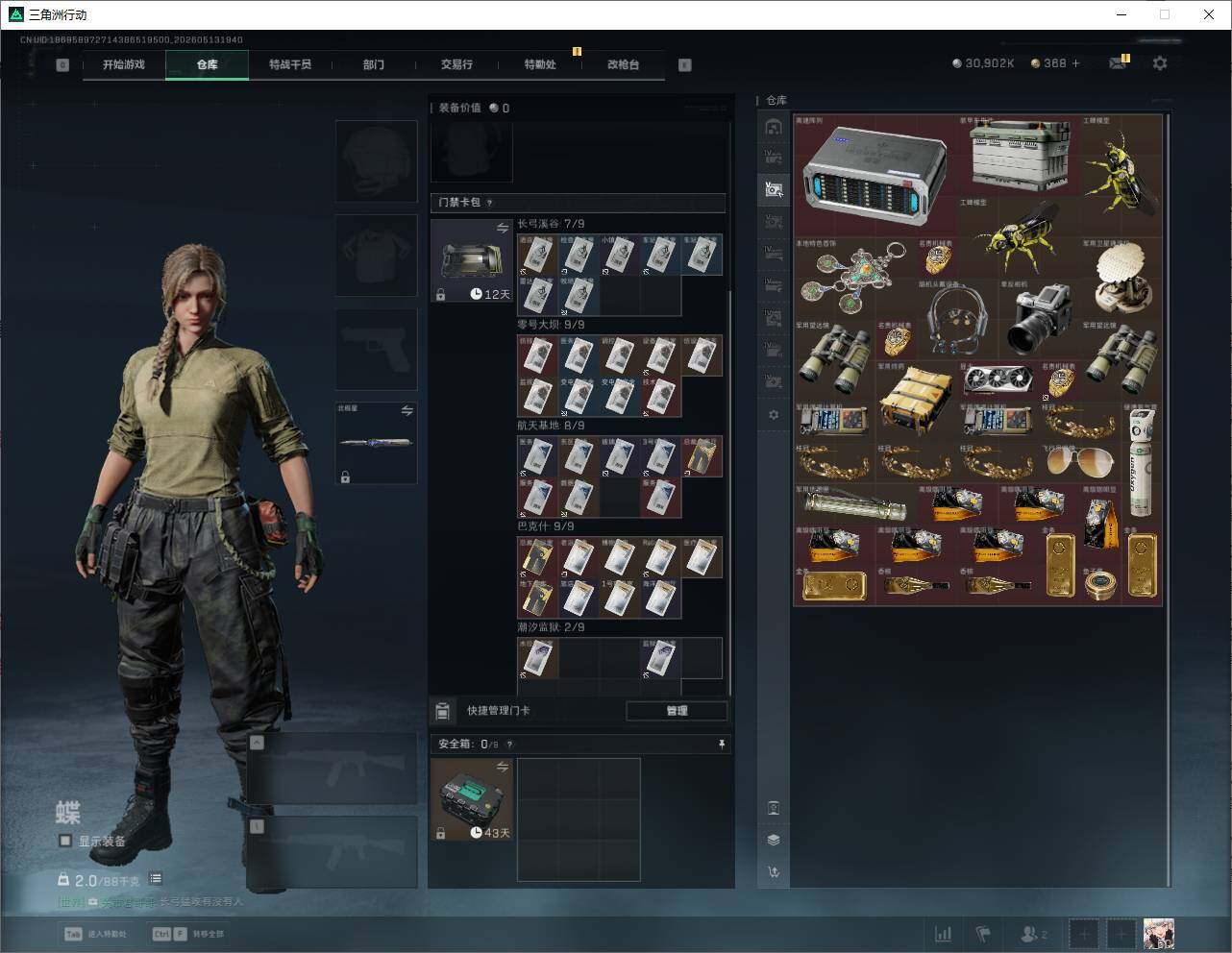Go to the 交易行 tab
The image size is (1232, 953).
pos(456,64)
